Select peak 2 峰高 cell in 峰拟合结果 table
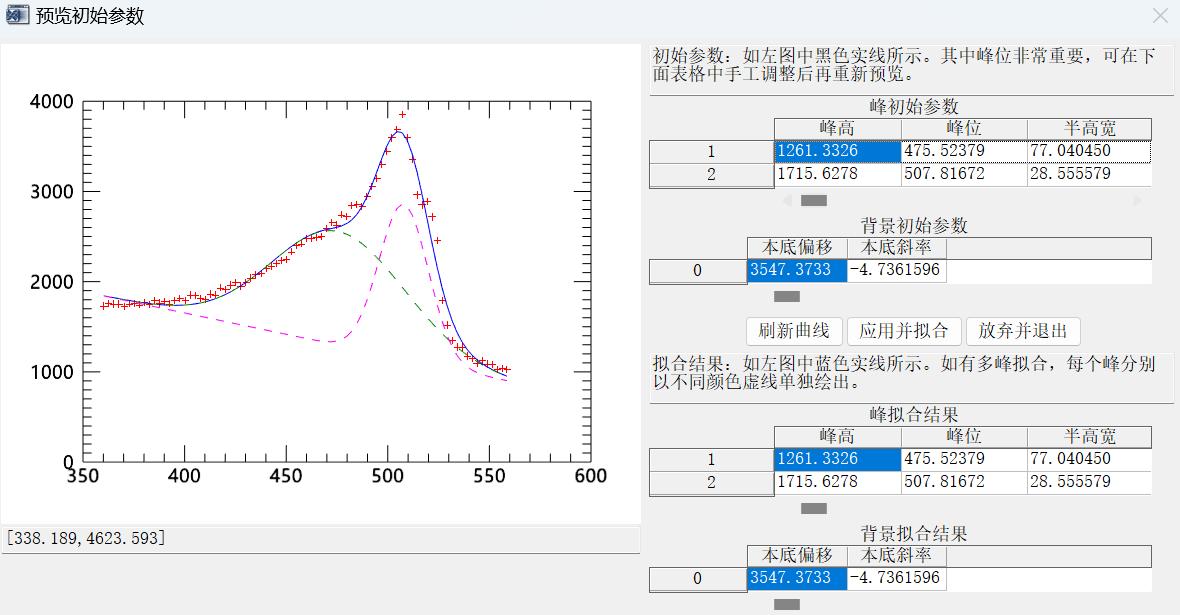 tap(837, 482)
